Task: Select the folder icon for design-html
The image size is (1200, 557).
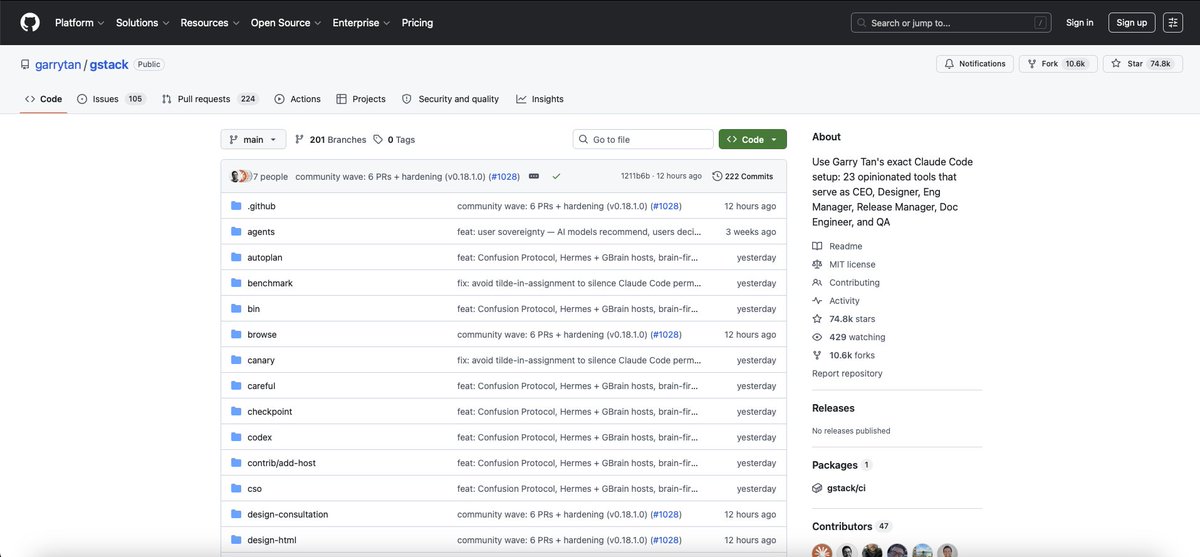Action: coord(237,540)
